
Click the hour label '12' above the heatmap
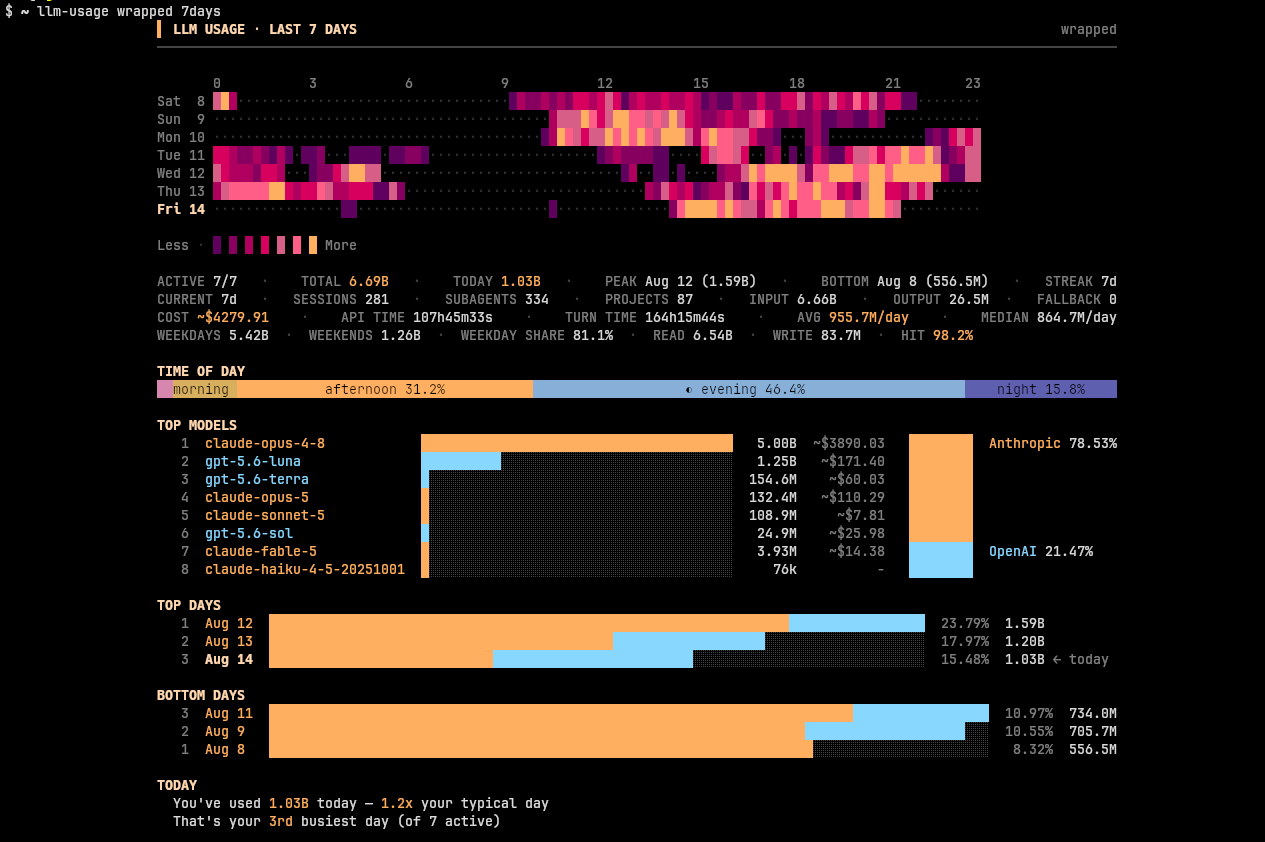point(605,83)
